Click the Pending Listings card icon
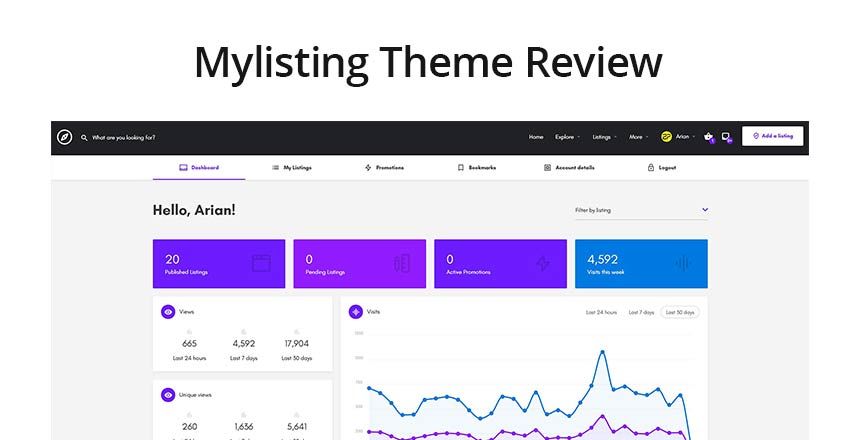The height and width of the screenshot is (440, 860). (x=402, y=263)
